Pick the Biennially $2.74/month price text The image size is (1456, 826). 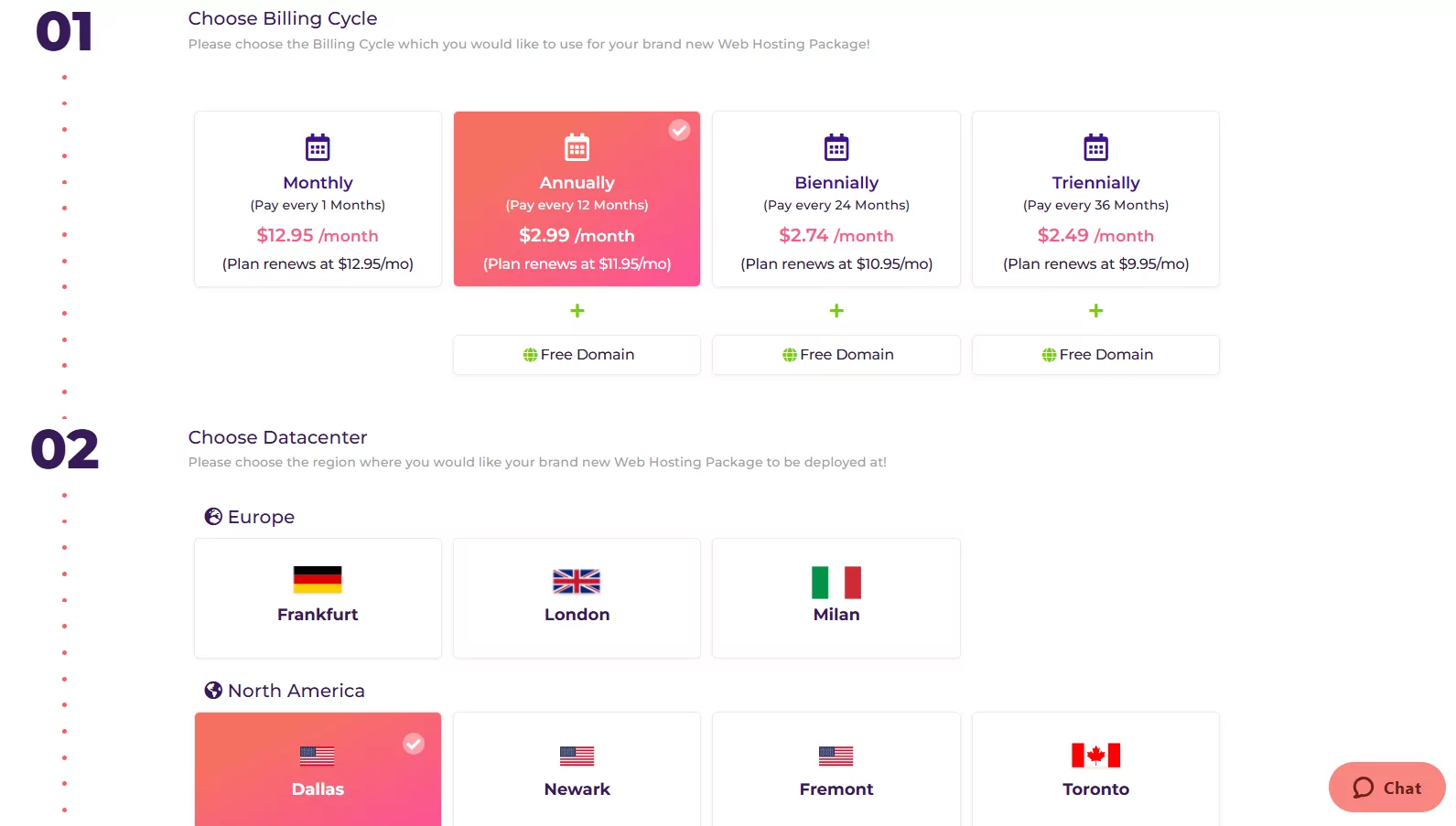[x=836, y=236]
